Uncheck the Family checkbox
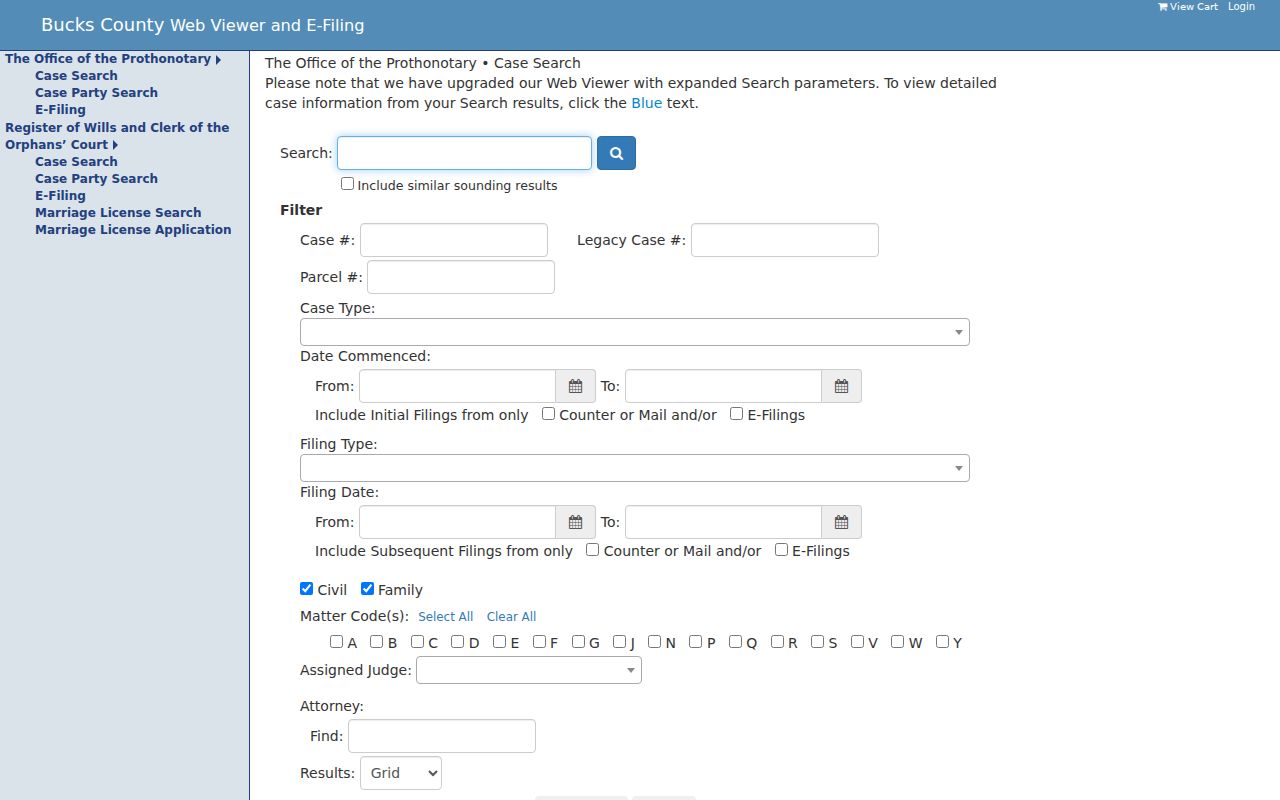Image resolution: width=1280 pixels, height=800 pixels. click(x=367, y=589)
